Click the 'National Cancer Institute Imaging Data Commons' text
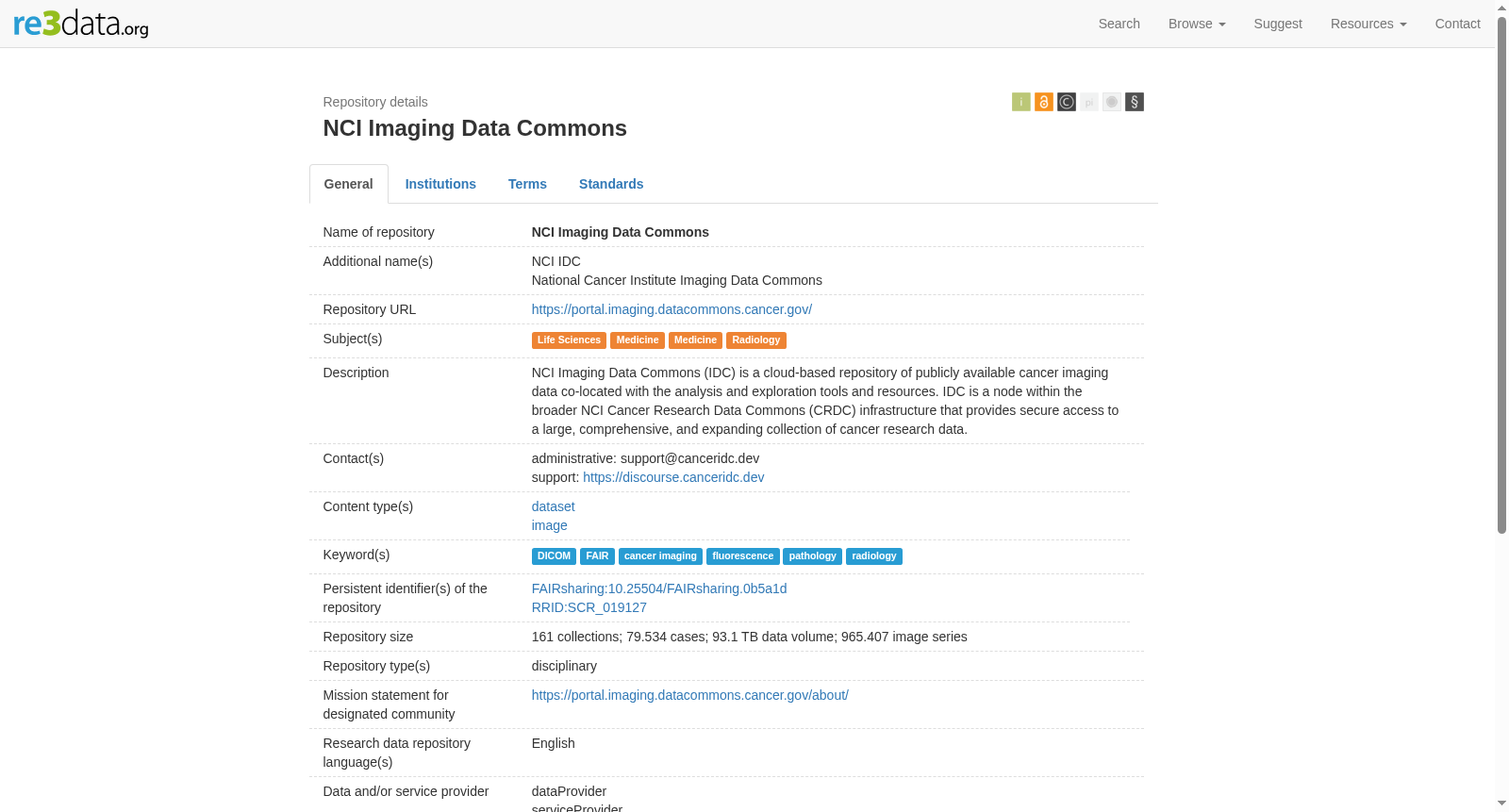 click(x=677, y=280)
